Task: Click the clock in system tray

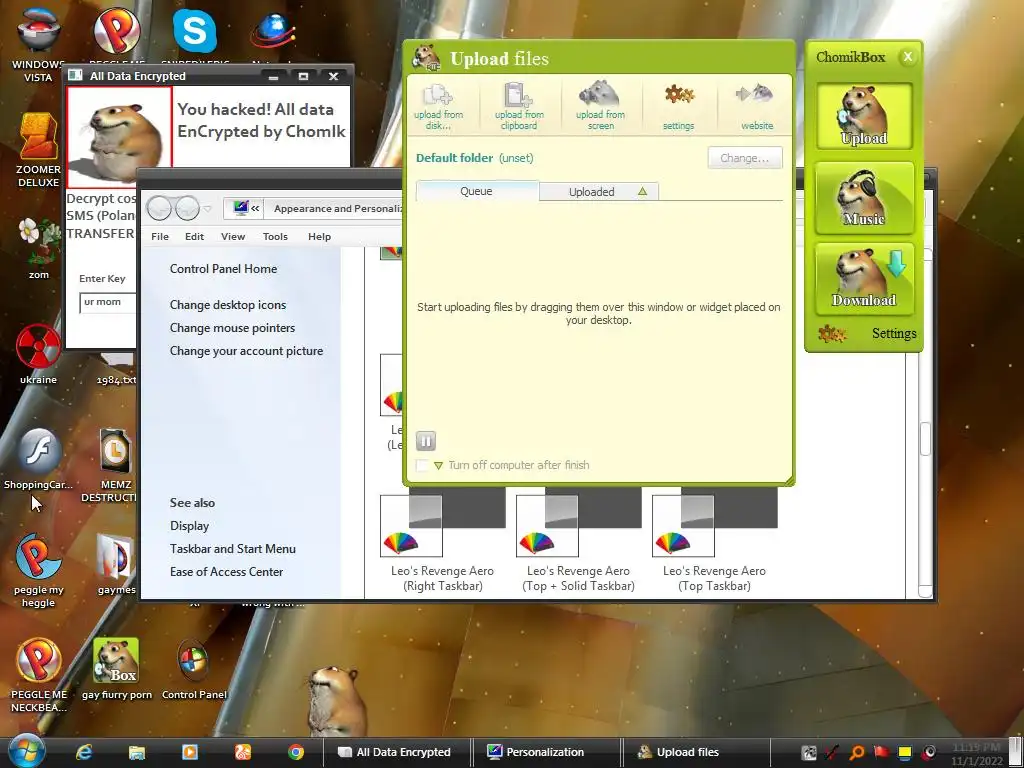Action: click(976, 754)
